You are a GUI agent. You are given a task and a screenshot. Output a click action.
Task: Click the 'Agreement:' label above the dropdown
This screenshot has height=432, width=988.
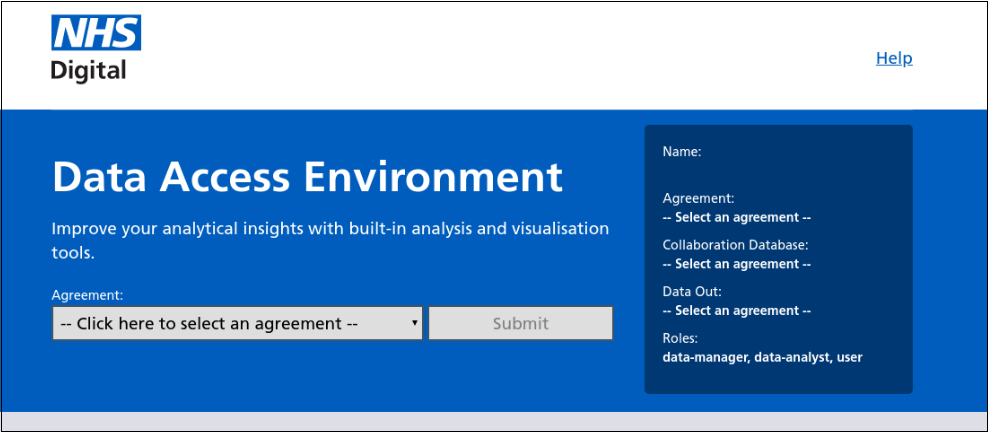pos(88,295)
